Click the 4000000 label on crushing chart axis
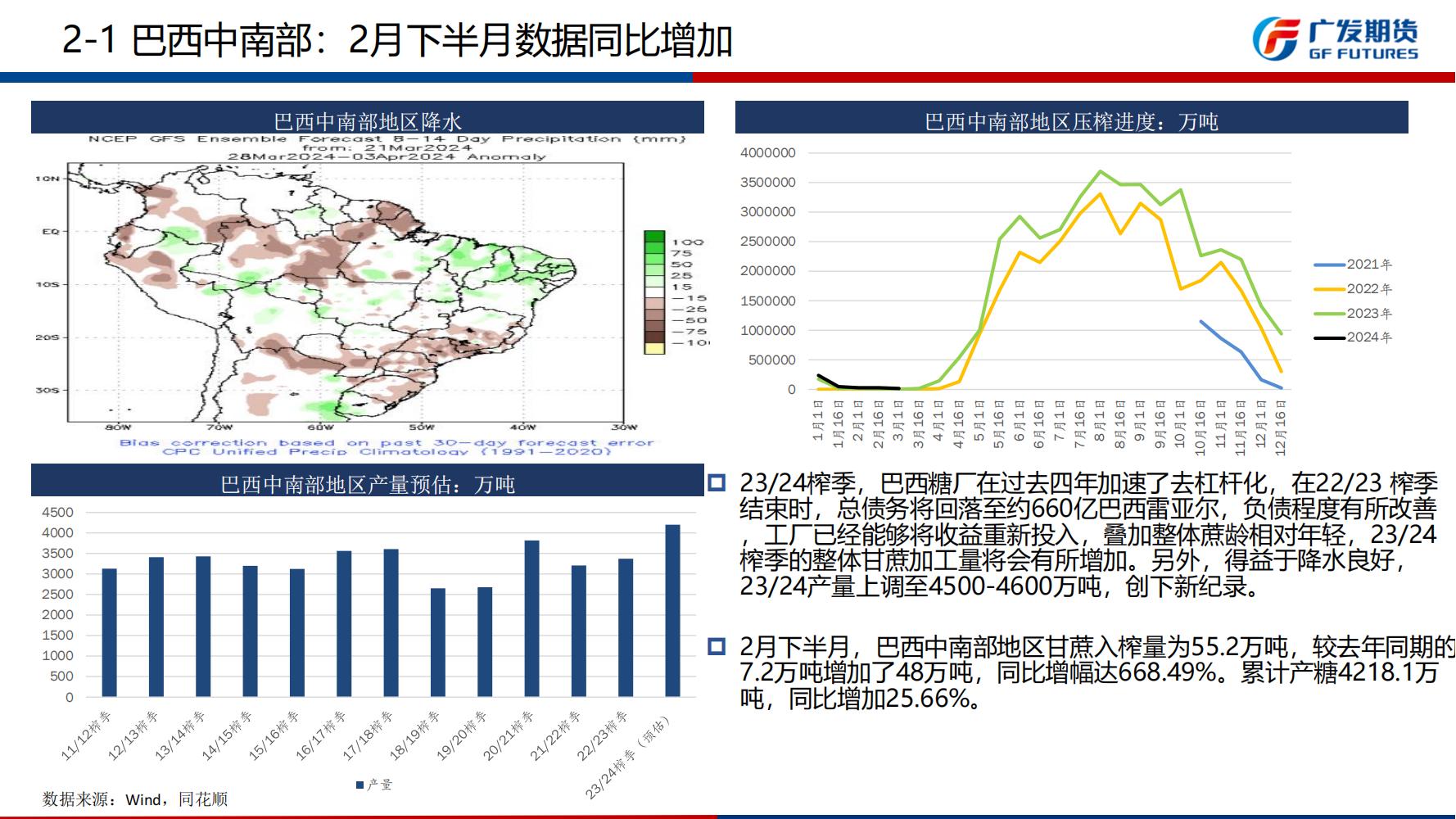 tap(767, 153)
